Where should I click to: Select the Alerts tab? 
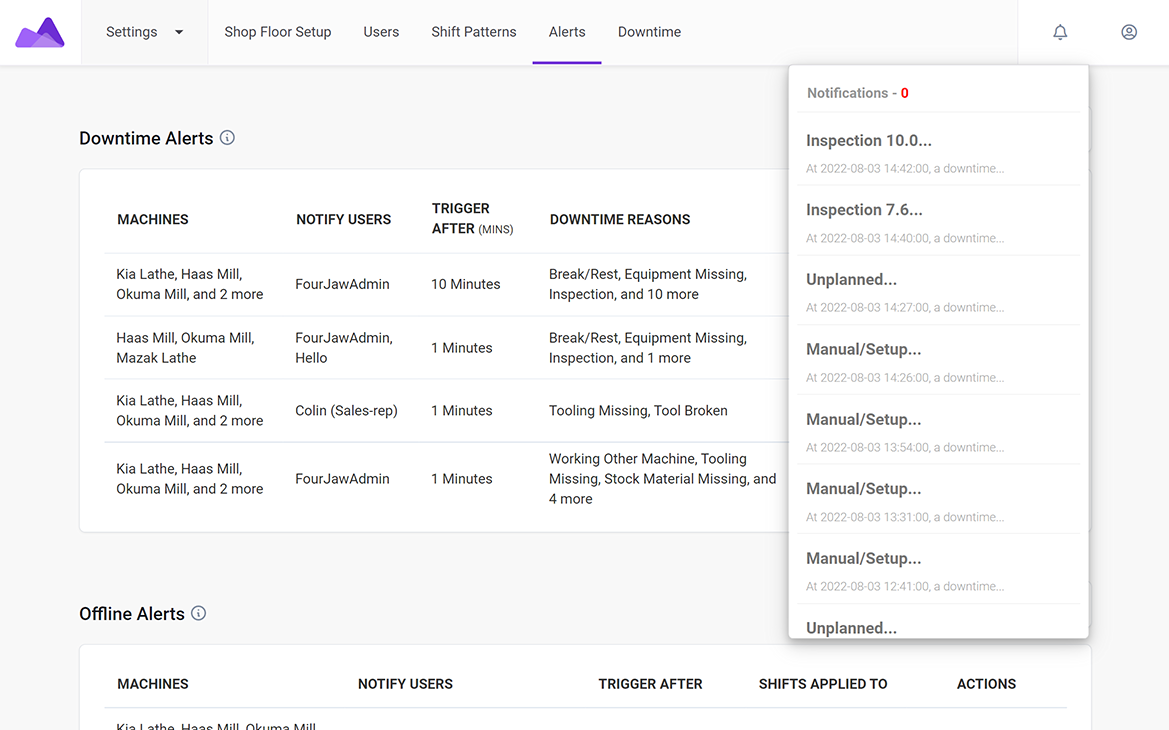pos(567,32)
